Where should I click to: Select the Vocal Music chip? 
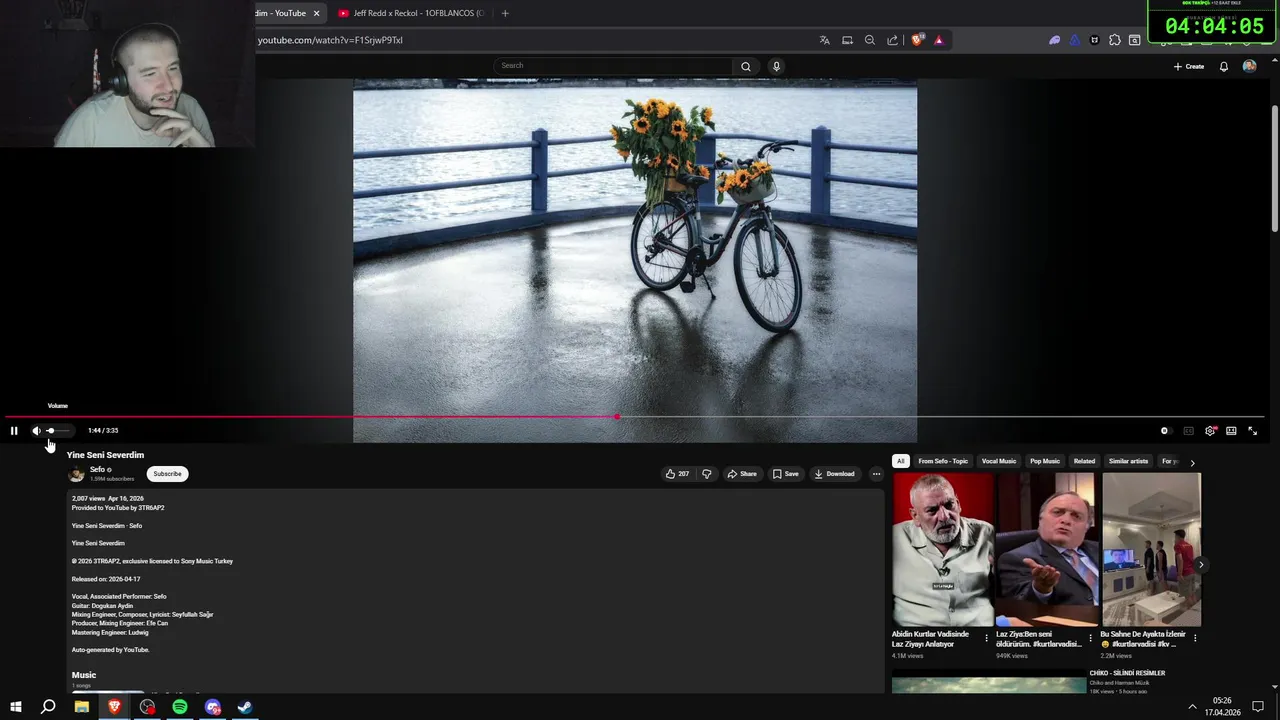(998, 461)
